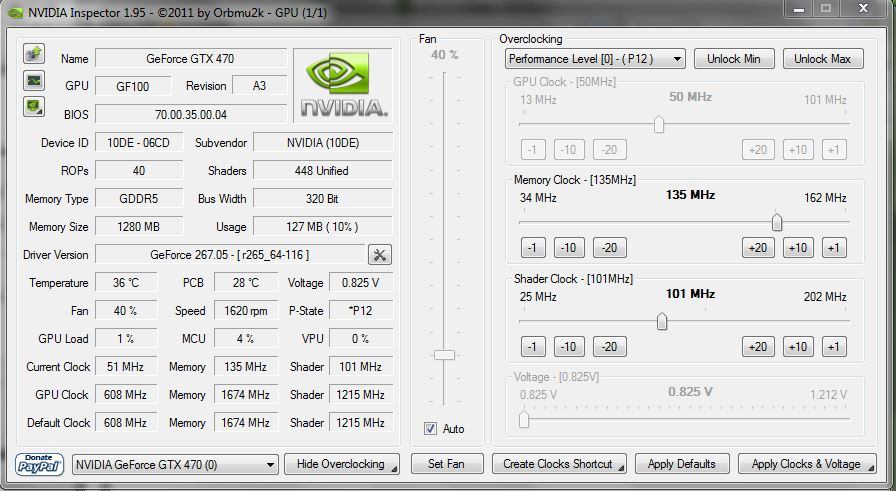
Task: Open Create Clocks Shortcut options
Action: tap(559, 464)
